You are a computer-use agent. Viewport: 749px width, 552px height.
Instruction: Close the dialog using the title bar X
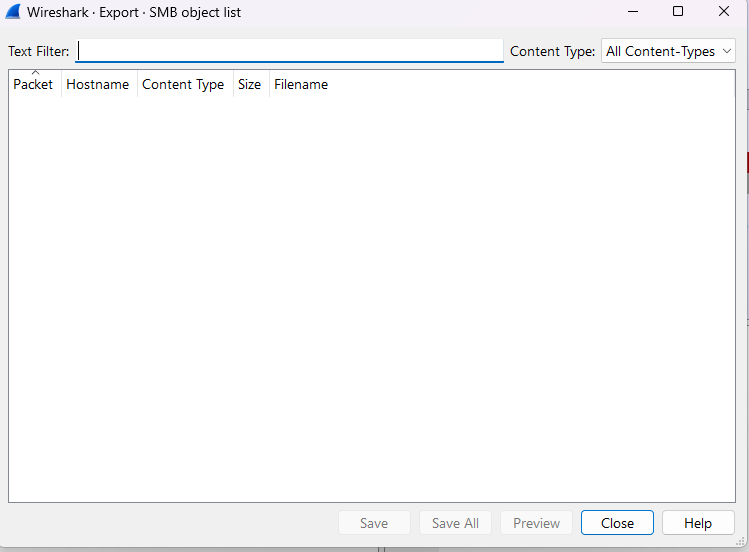724,11
